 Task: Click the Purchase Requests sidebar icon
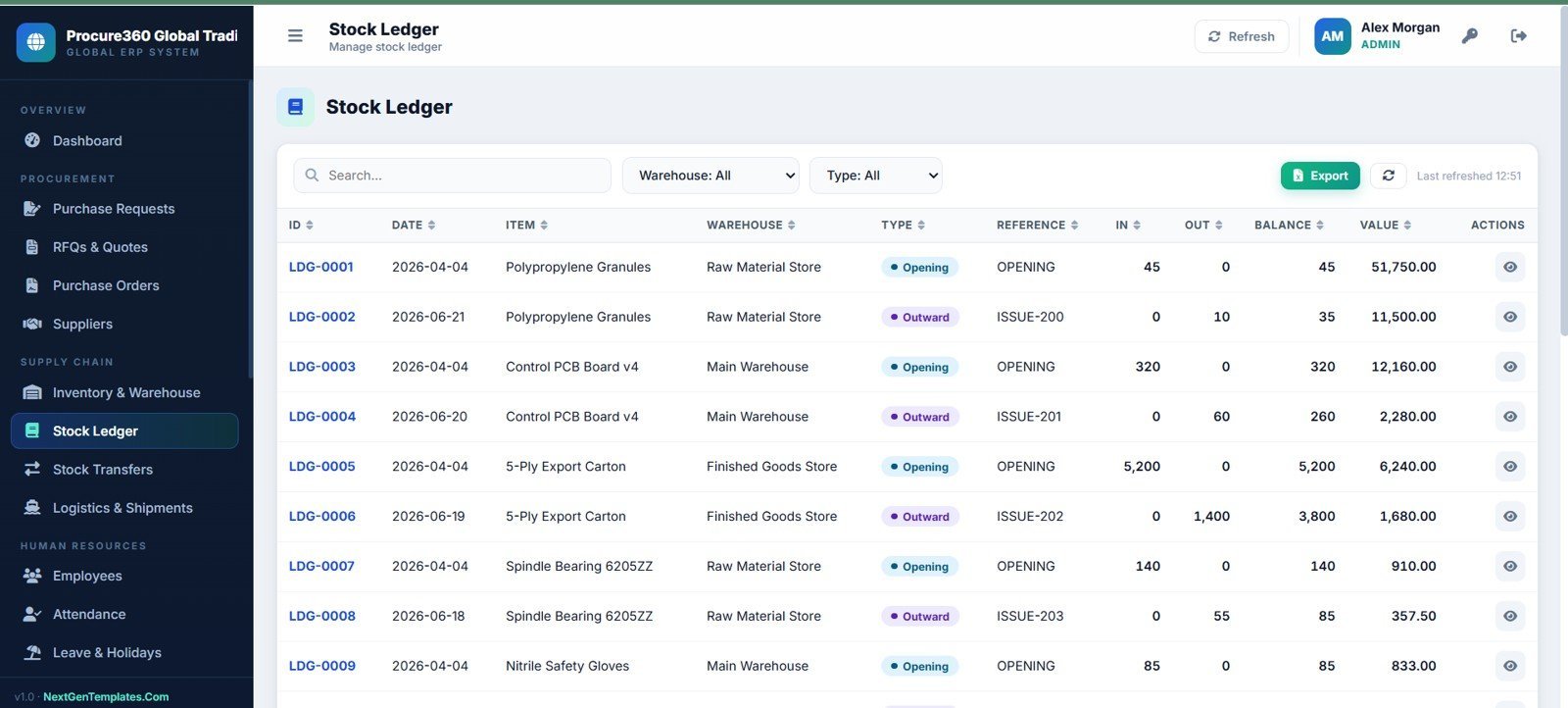[x=32, y=208]
